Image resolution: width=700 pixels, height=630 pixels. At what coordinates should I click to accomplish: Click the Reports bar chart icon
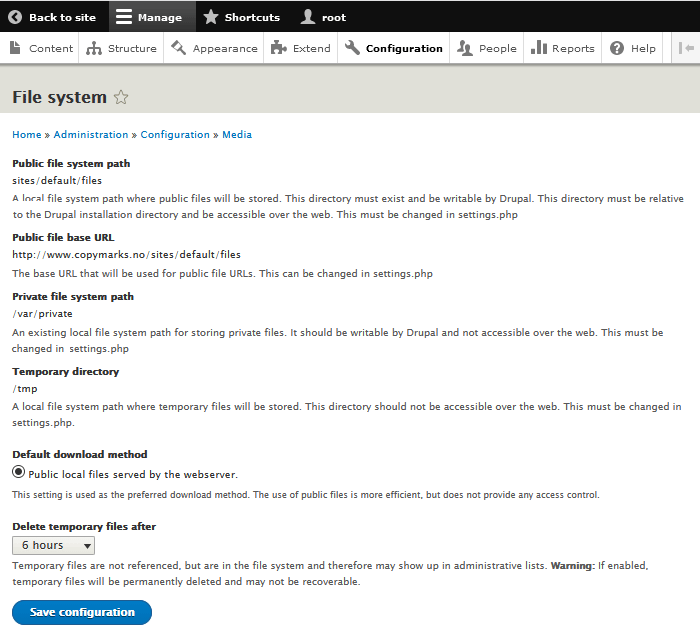tap(538, 48)
